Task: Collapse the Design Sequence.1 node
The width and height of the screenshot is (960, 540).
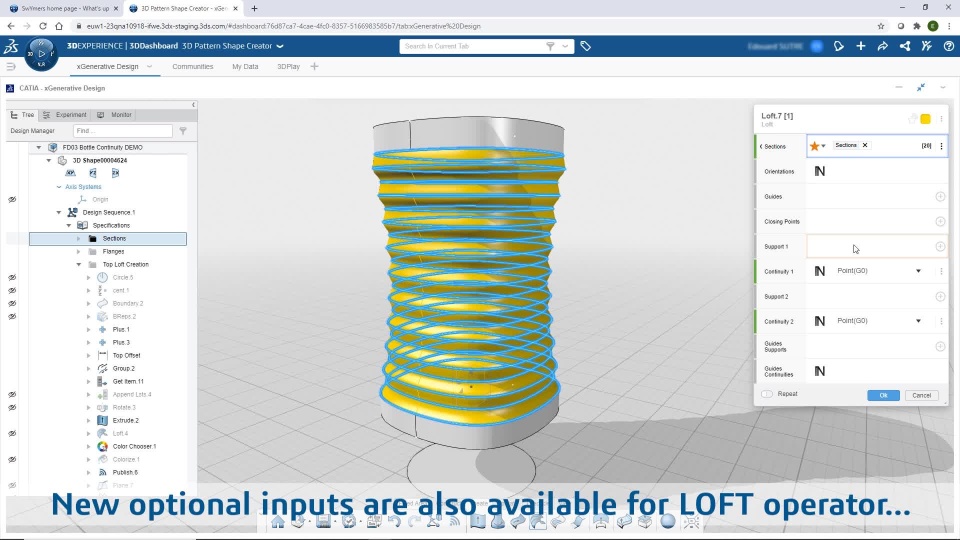Action: 59,212
